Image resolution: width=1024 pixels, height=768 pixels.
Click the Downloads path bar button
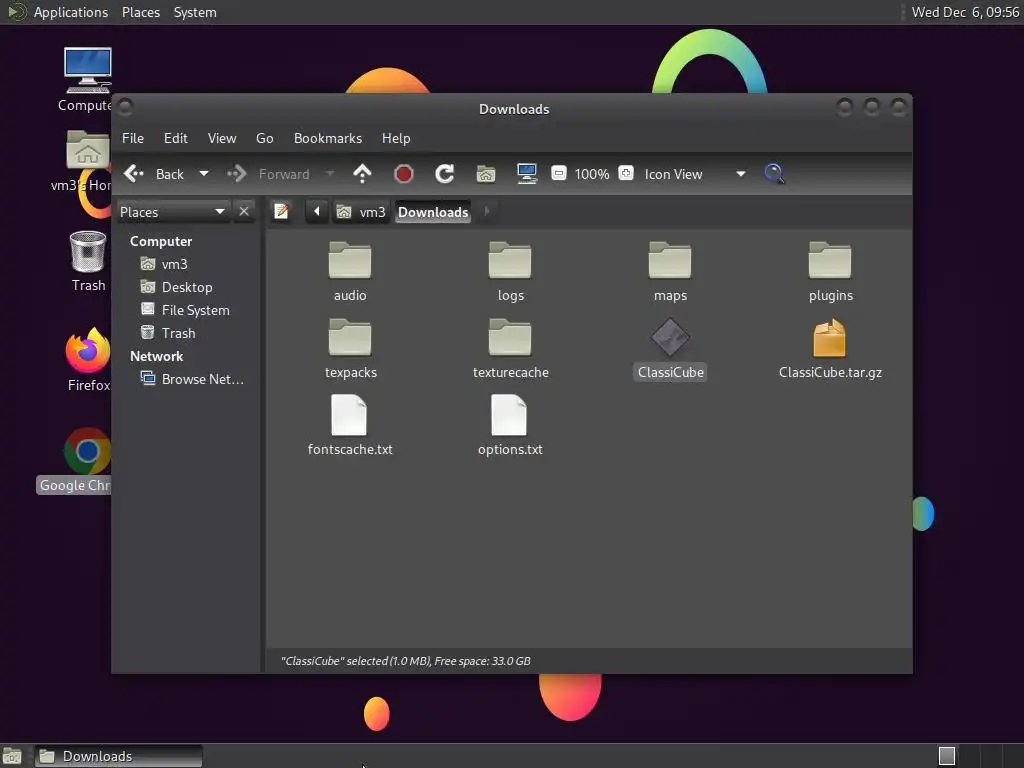click(433, 212)
